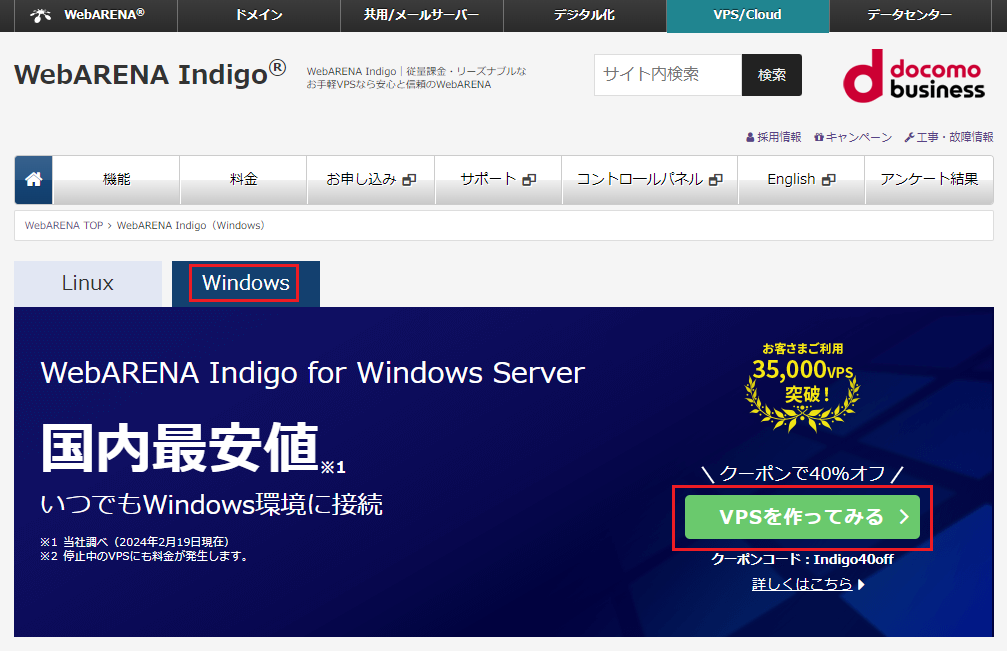Open the サポート navigation item

click(x=498, y=180)
